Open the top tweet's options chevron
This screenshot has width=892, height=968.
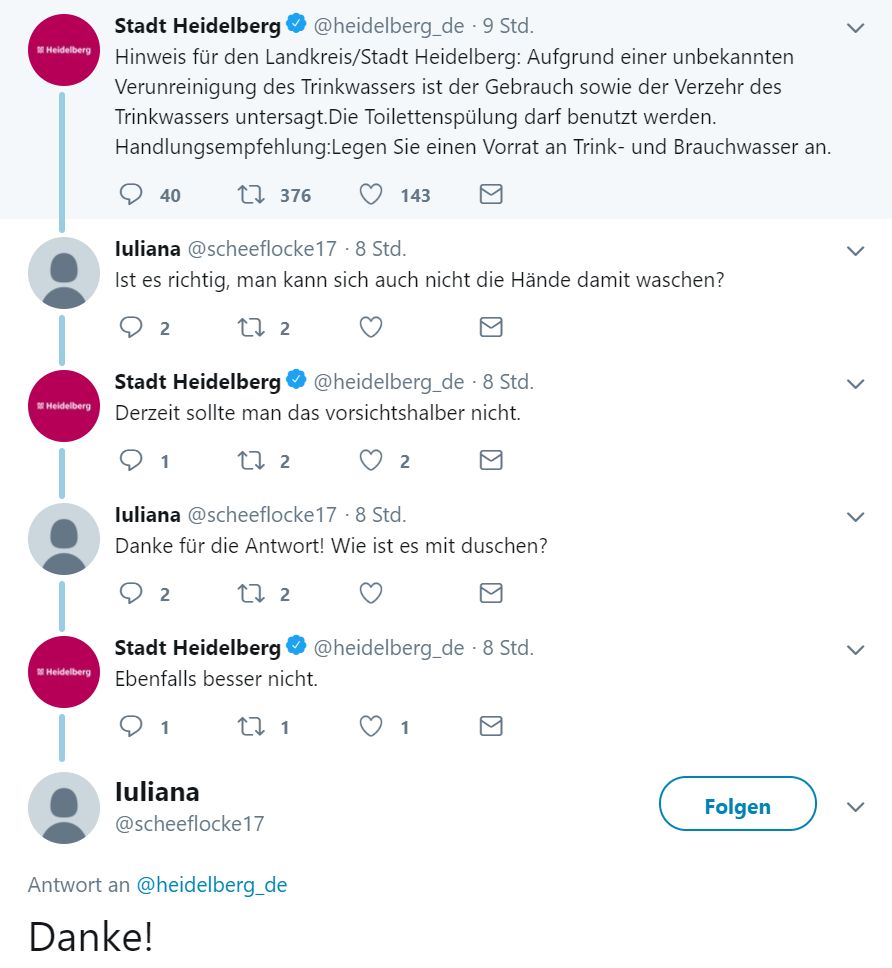855,29
